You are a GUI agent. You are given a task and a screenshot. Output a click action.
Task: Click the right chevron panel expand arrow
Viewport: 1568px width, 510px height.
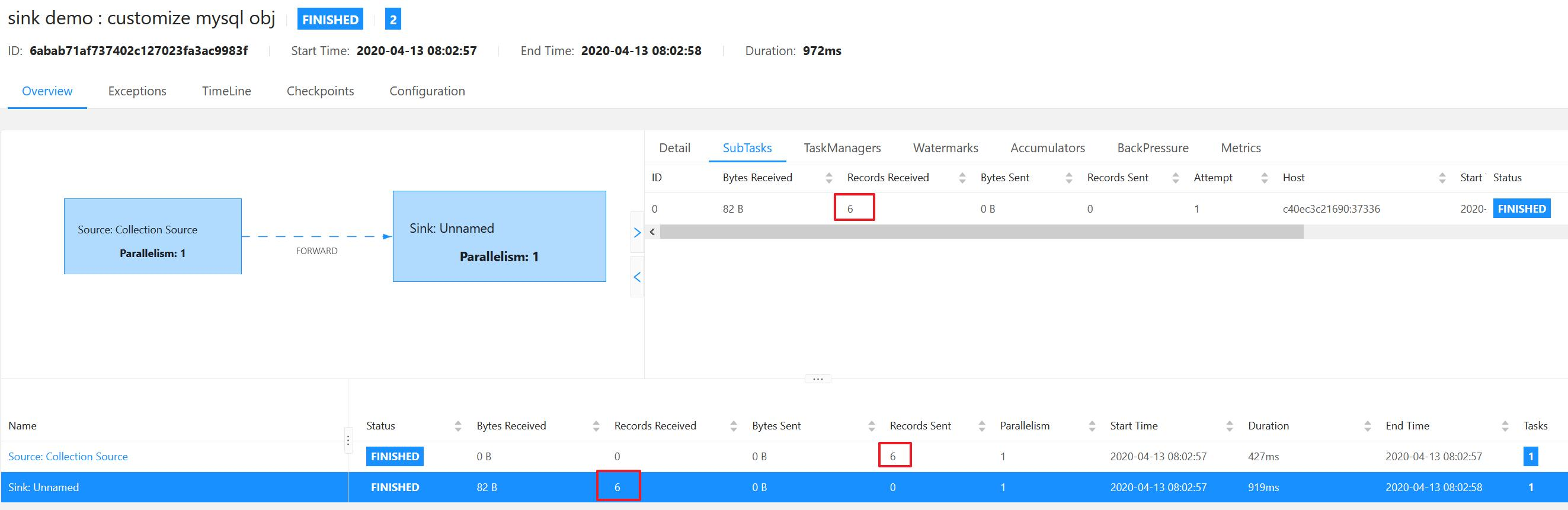(637, 232)
